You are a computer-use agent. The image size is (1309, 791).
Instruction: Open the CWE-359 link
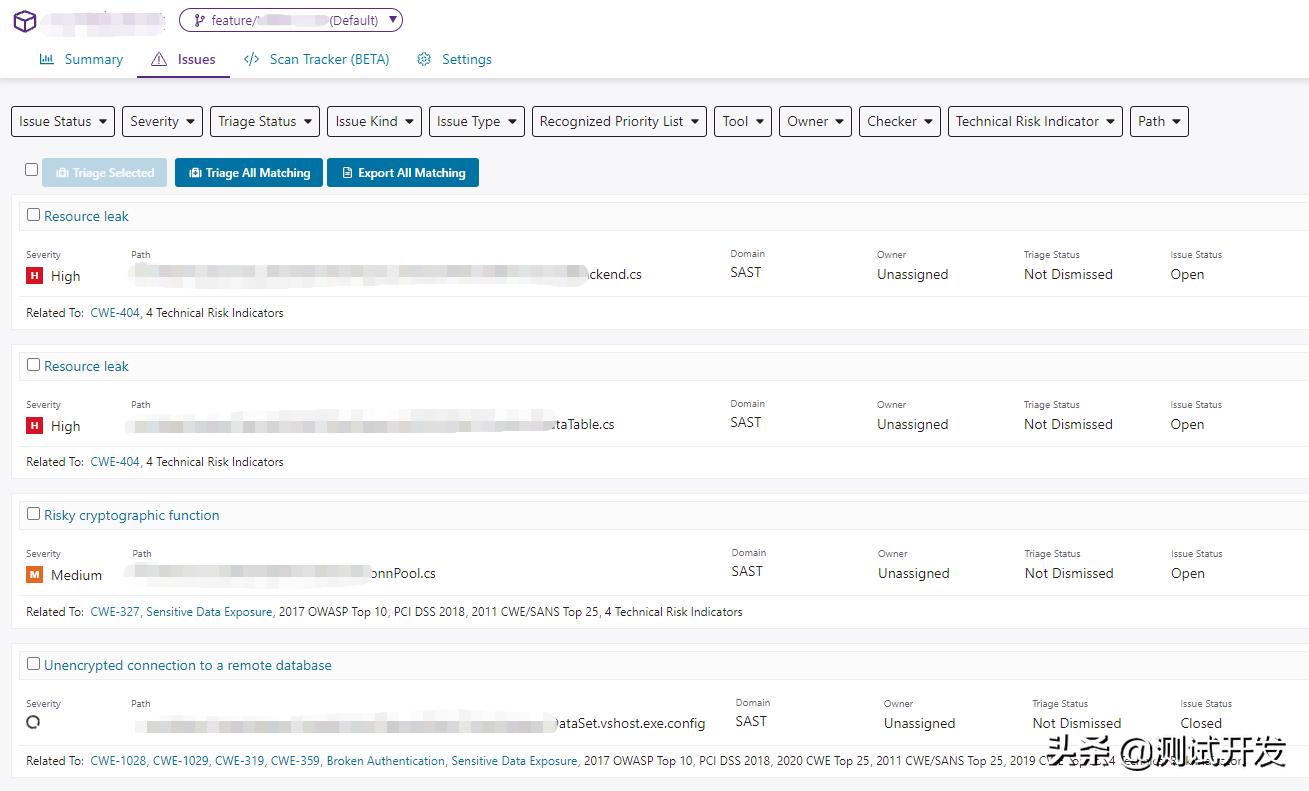[x=296, y=761]
